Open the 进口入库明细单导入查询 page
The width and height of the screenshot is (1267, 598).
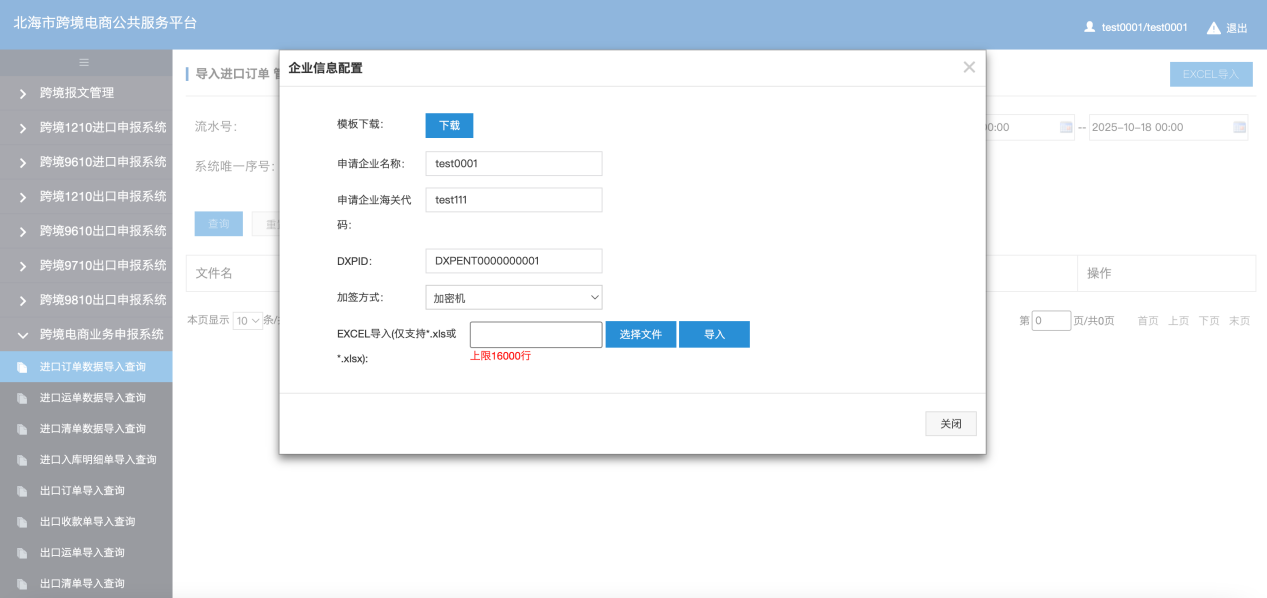pos(98,460)
